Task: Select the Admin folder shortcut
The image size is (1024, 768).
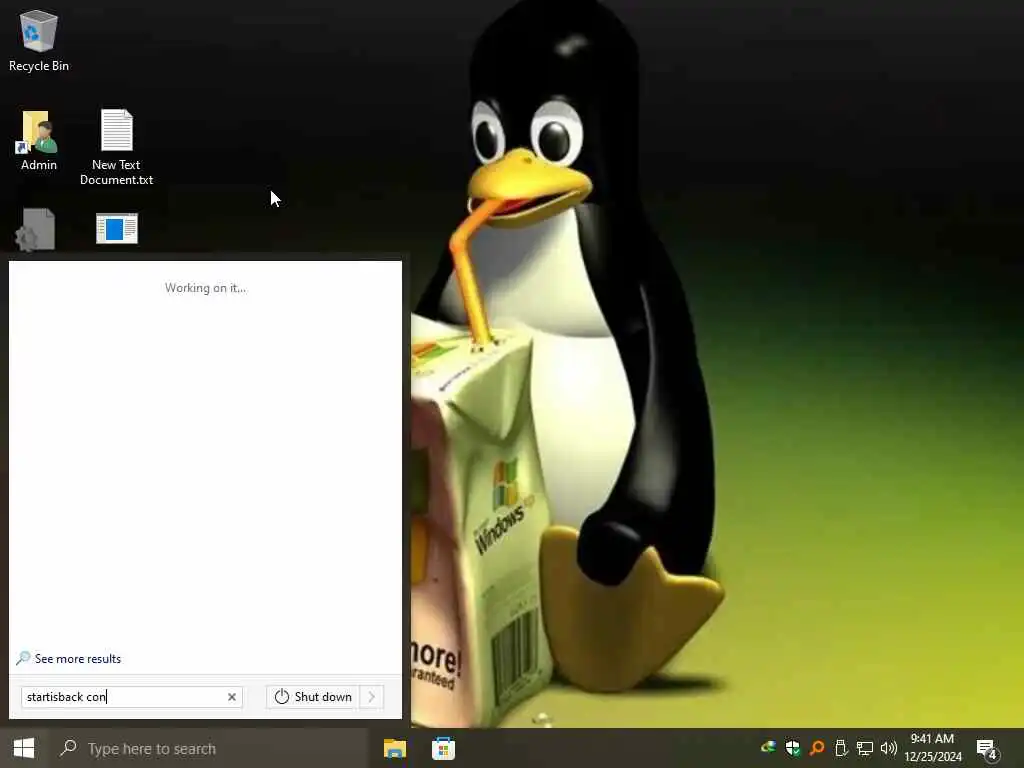Action: (39, 140)
